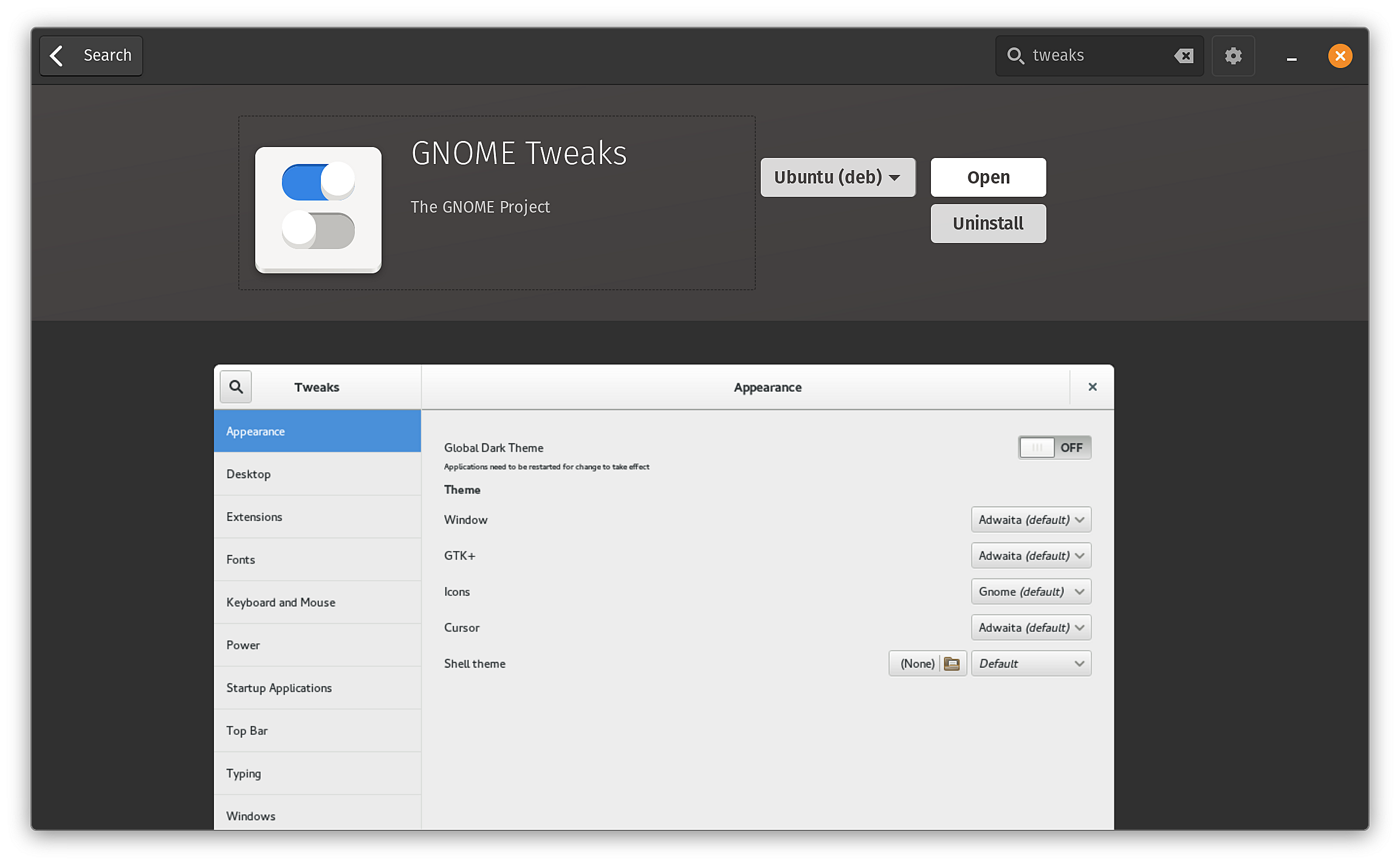Viewport: 1400px width, 865px height.
Task: Select Appearance in the Tweaks sidebar
Action: 317,431
